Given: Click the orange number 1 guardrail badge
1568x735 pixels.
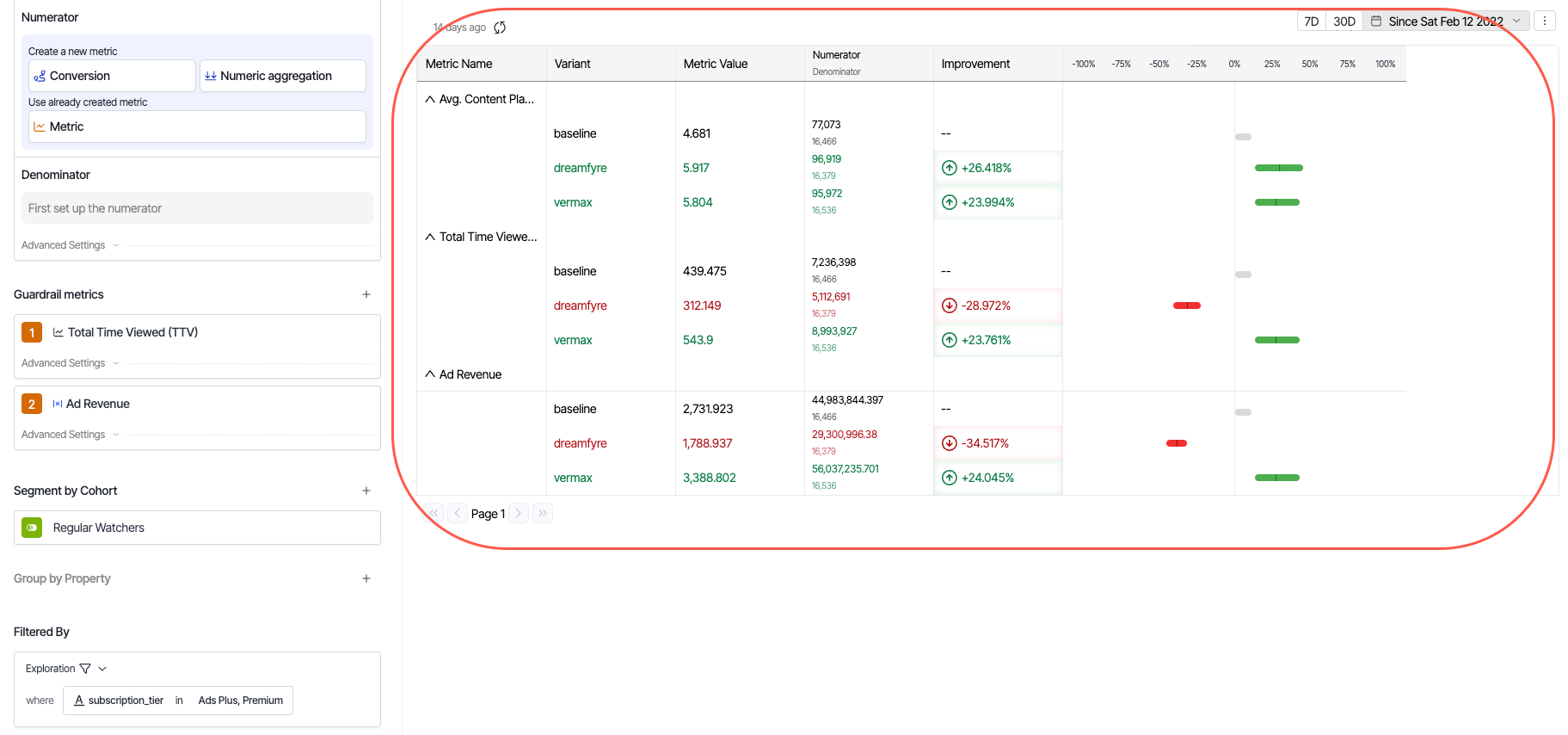Looking at the screenshot, I should (32, 332).
